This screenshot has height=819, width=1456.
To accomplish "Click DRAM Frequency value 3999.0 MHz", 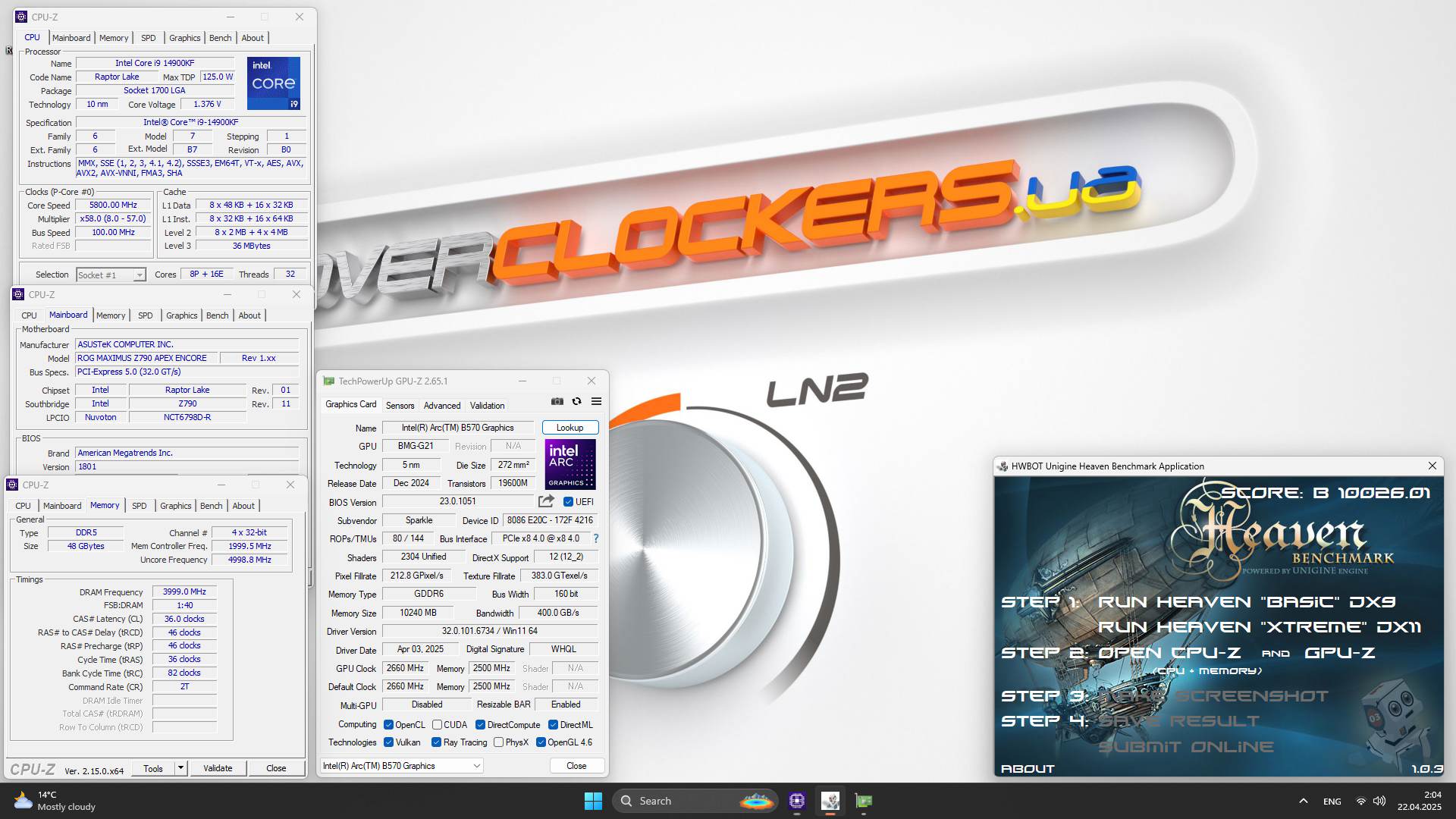I will tap(184, 591).
